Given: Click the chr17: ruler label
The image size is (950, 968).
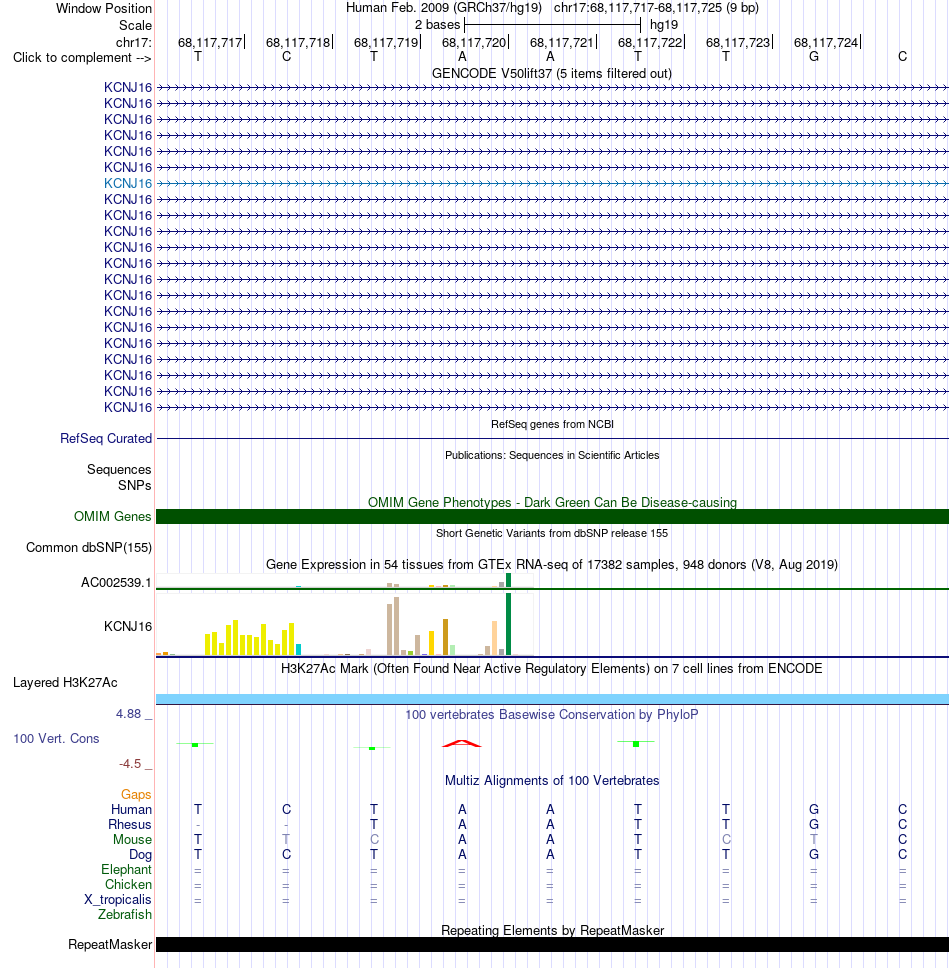Looking at the screenshot, I should (133, 43).
